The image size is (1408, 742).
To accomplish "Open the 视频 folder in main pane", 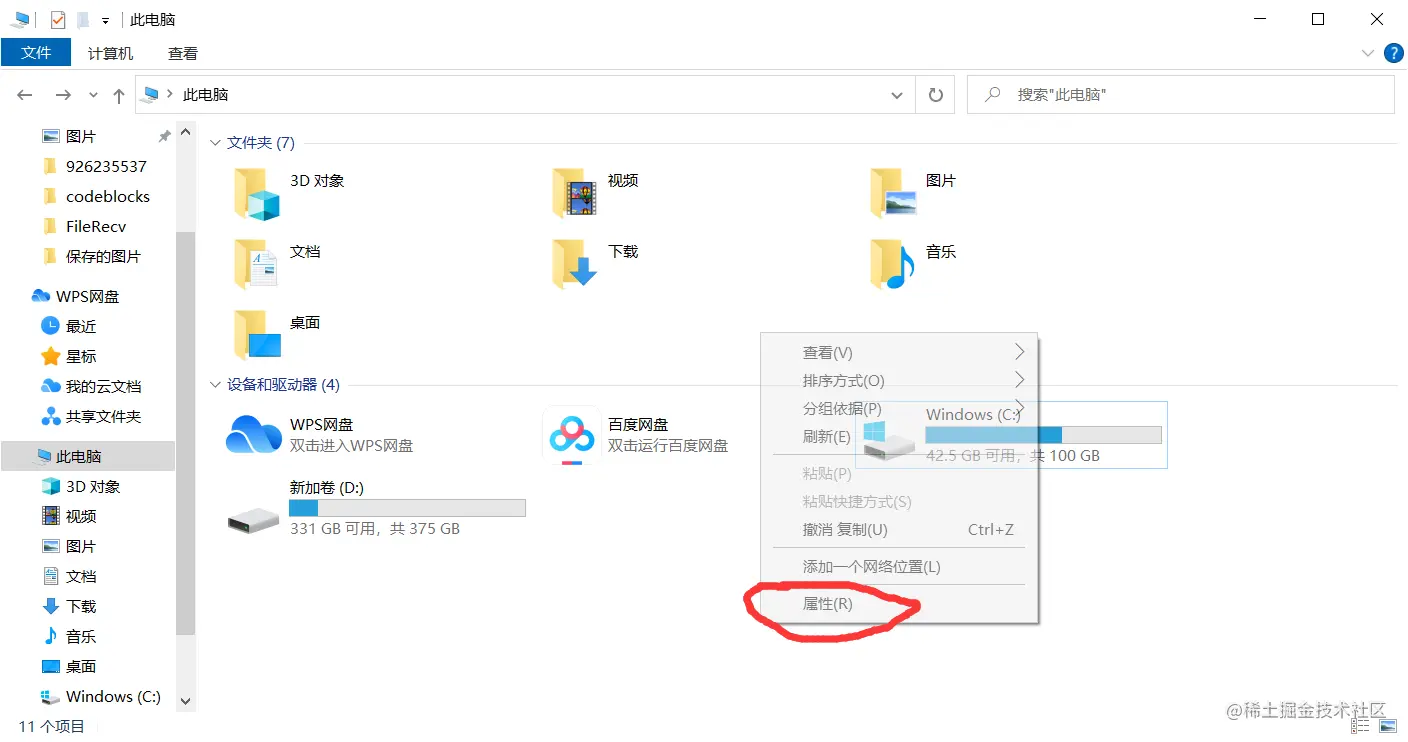I will (575, 193).
